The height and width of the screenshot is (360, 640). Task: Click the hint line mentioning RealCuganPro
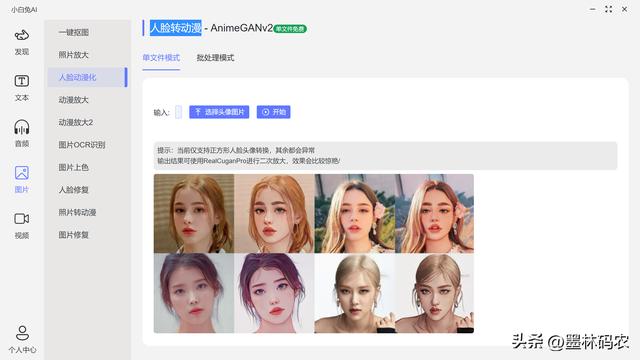249,161
